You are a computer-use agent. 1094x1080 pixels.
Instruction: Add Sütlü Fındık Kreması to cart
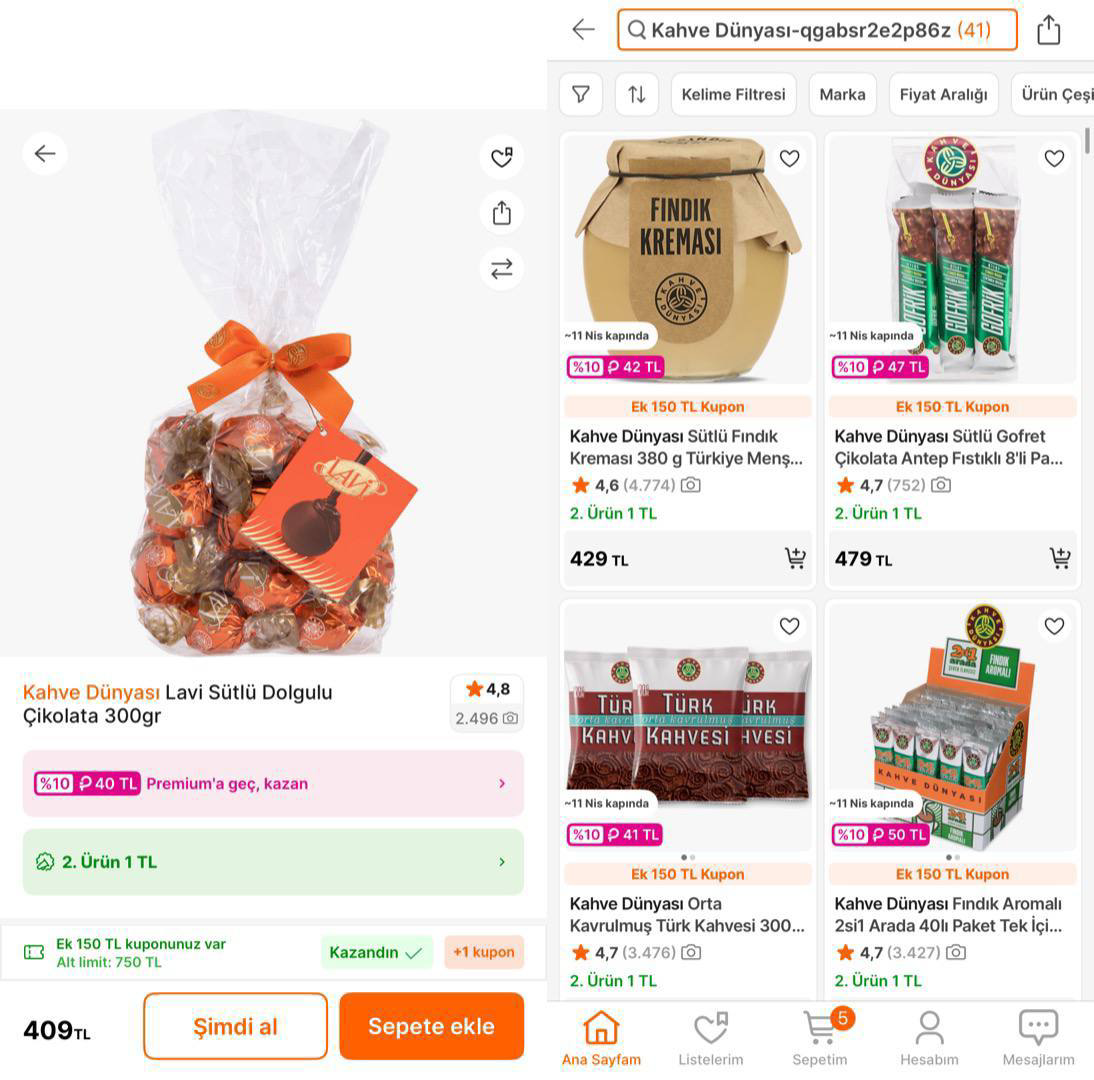click(x=795, y=558)
